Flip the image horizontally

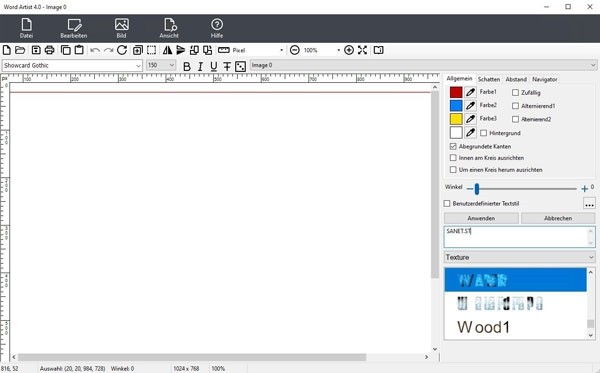[167, 50]
